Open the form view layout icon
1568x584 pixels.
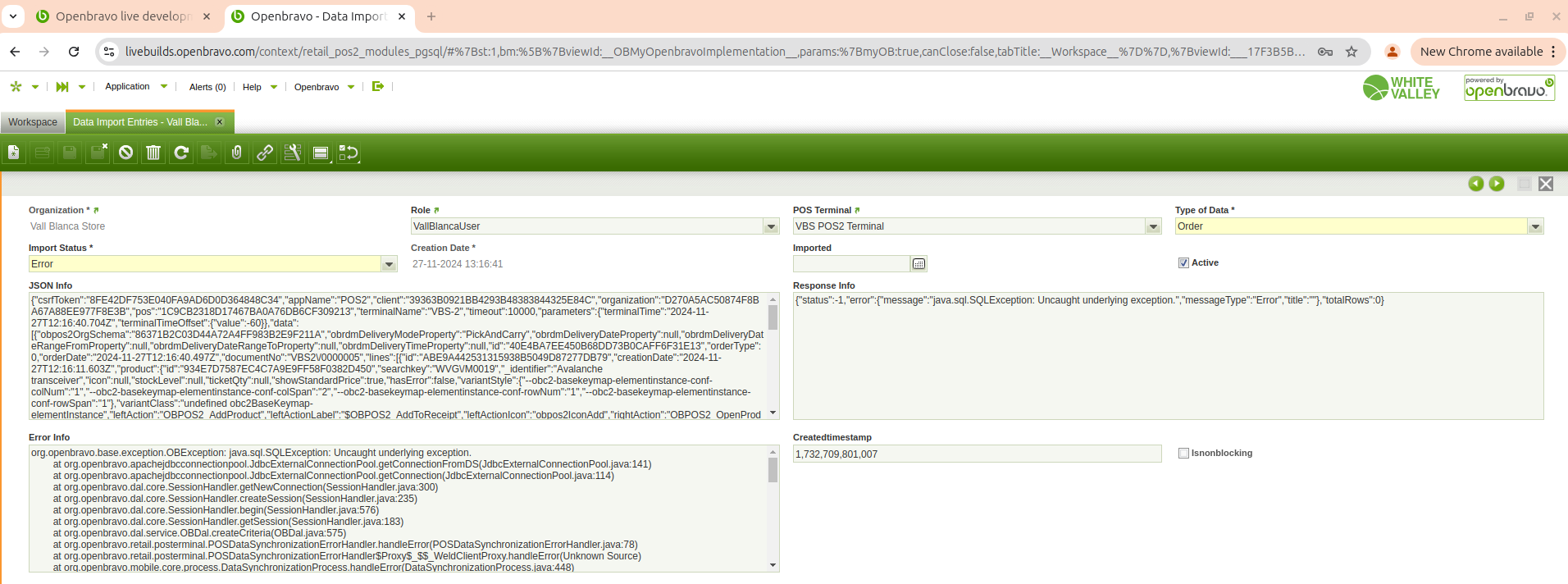pos(321,153)
